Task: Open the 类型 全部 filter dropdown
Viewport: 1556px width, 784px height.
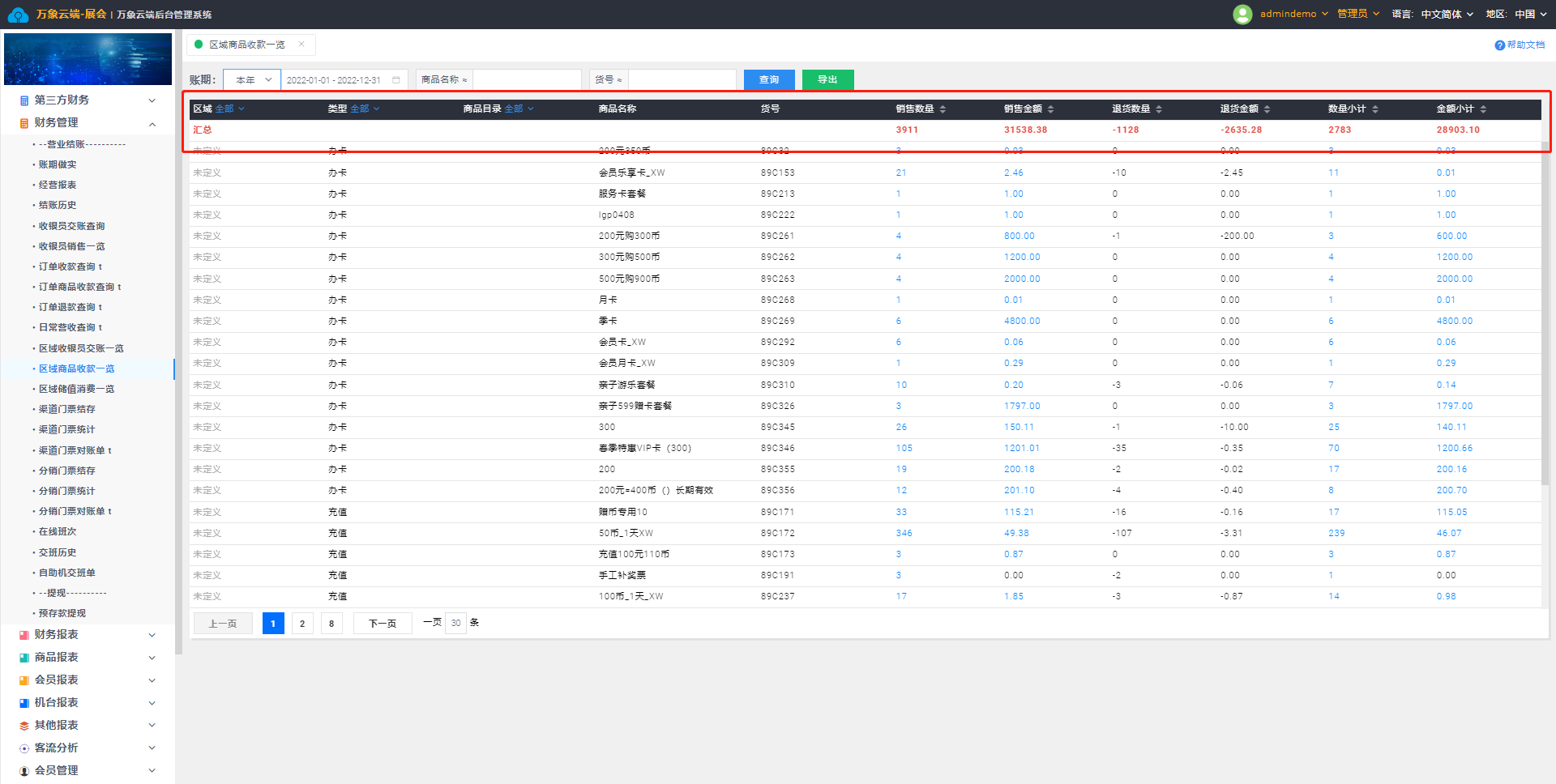Action: click(x=365, y=109)
